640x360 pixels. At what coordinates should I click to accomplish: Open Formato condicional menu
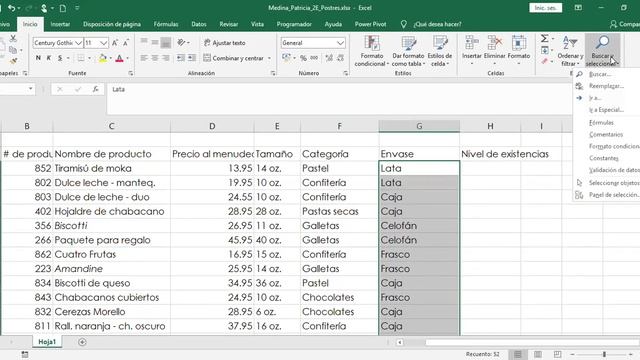pyautogui.click(x=371, y=51)
